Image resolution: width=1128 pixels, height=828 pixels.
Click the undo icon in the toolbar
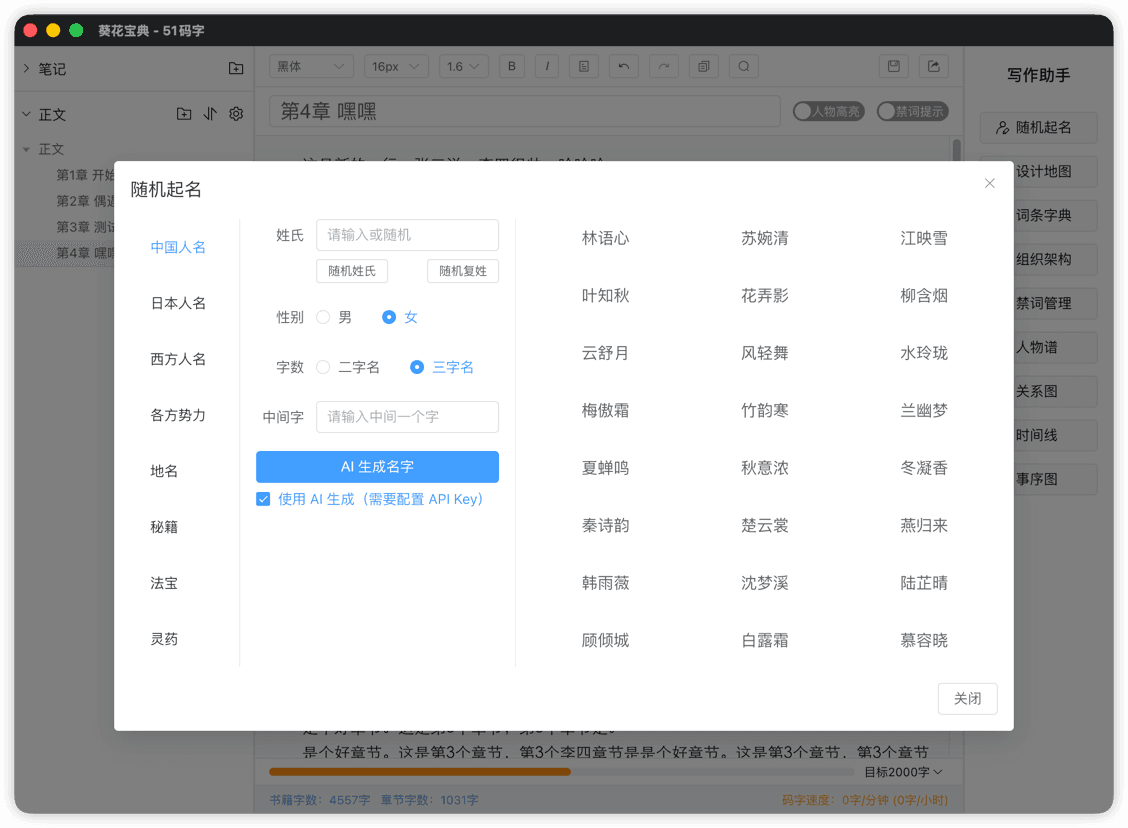(x=623, y=66)
